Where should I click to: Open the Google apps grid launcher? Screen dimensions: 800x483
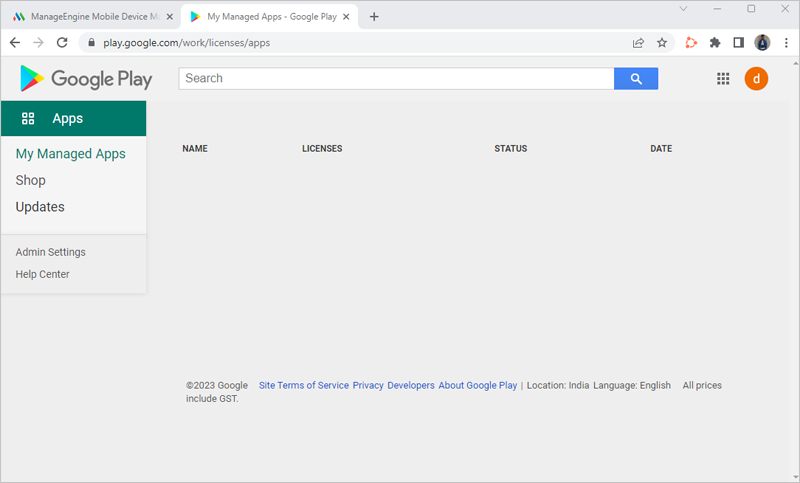(x=723, y=79)
